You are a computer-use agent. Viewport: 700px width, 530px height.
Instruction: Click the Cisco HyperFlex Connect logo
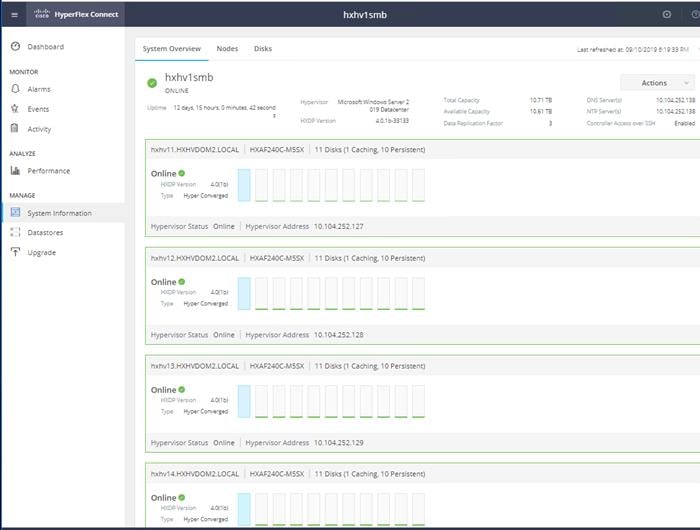[x=76, y=14]
